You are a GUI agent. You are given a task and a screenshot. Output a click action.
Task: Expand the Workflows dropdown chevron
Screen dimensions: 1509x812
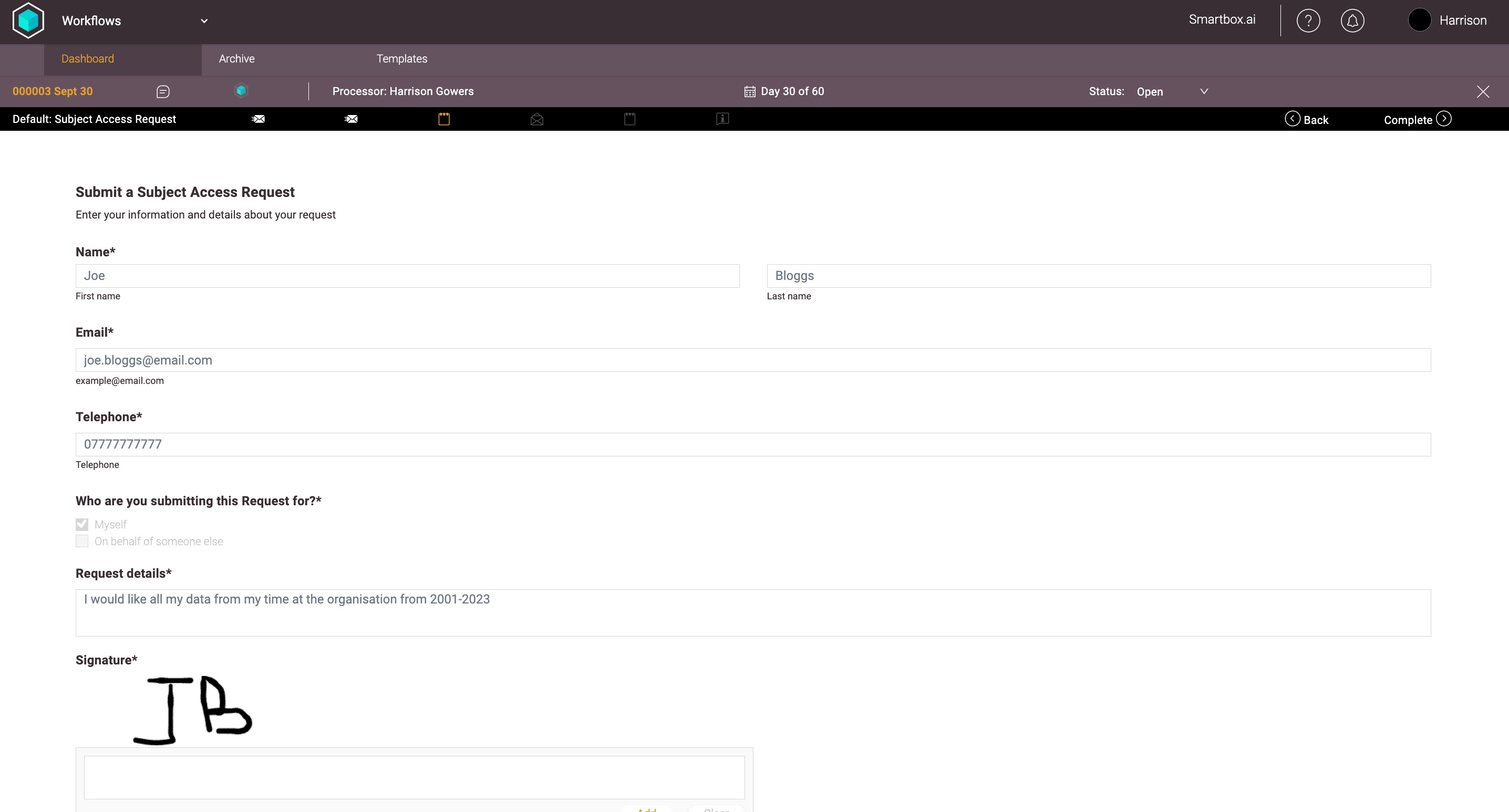(x=204, y=21)
